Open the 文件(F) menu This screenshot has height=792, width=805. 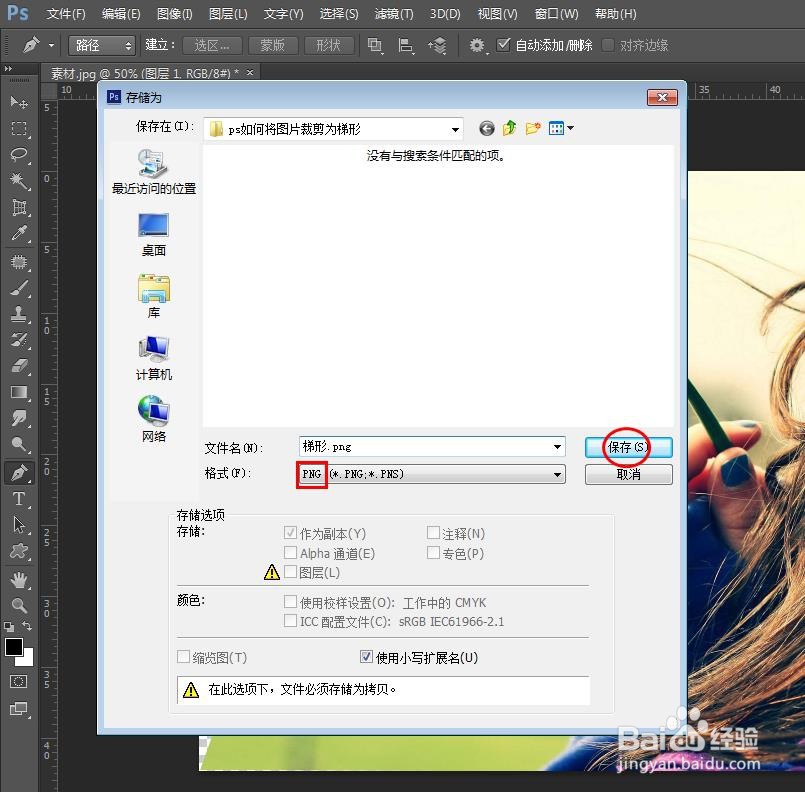click(66, 14)
